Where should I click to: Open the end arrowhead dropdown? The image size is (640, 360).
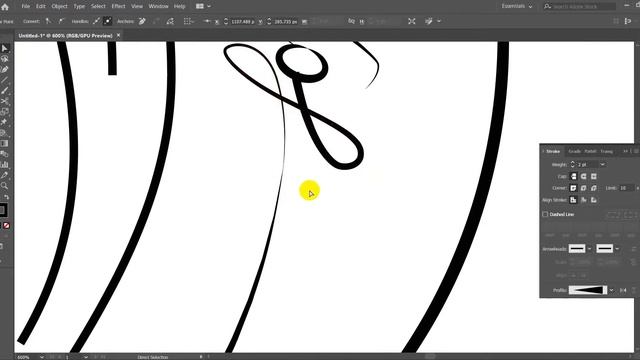click(x=617, y=249)
